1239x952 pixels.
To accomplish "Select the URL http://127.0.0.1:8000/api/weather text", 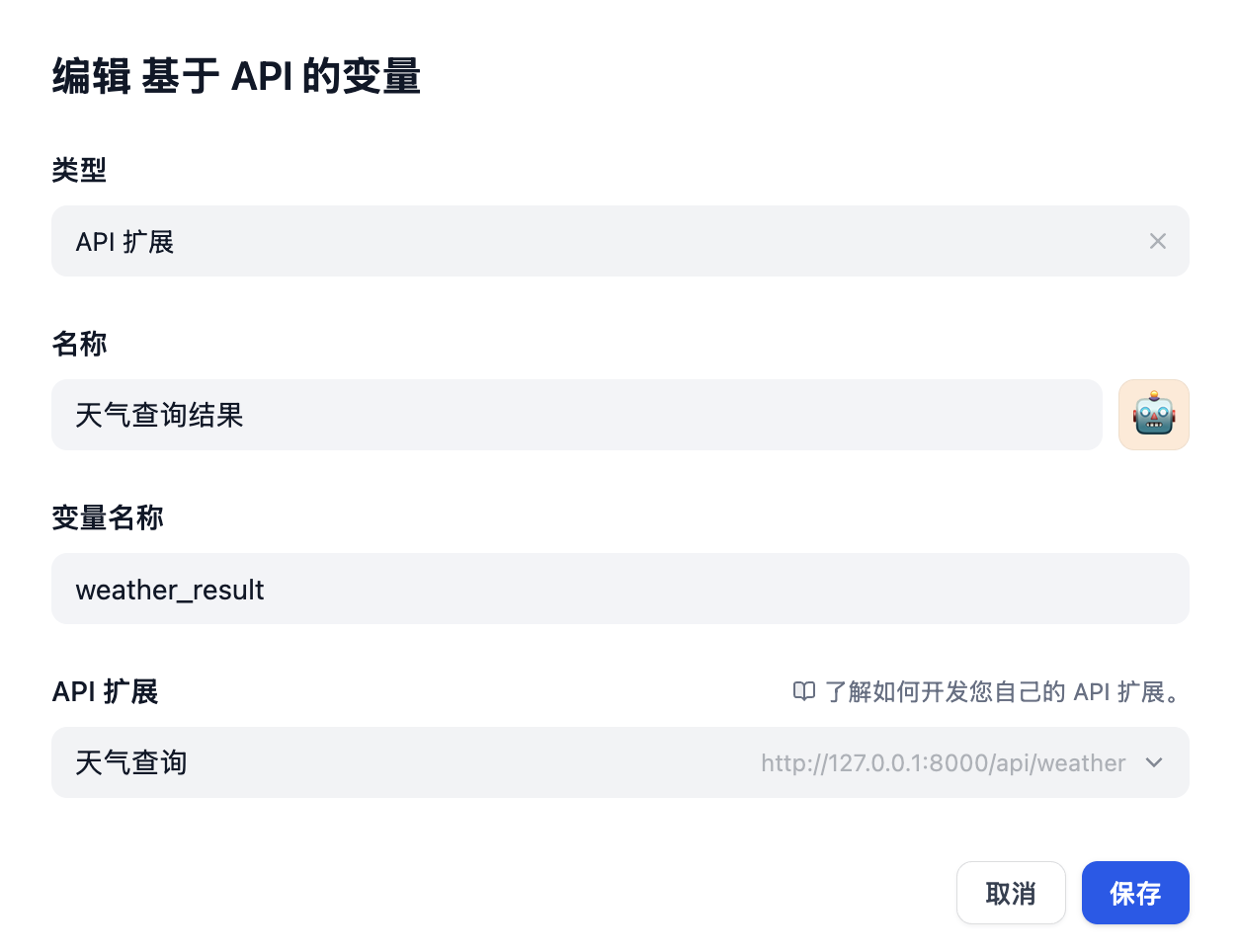I will tap(942, 762).
